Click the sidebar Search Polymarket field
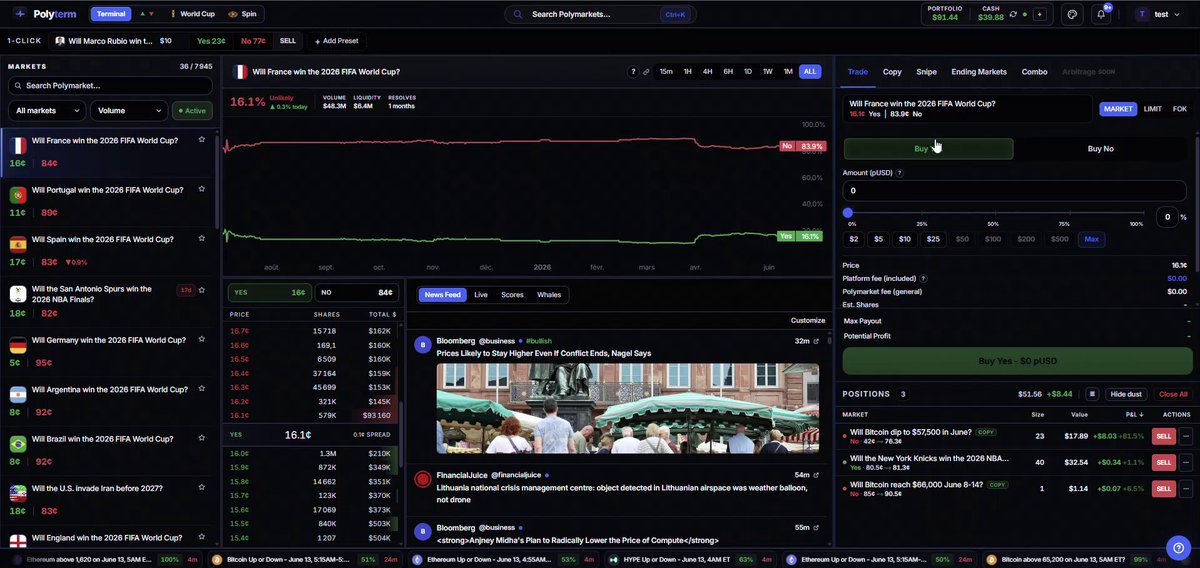This screenshot has height=568, width=1200. tap(109, 86)
